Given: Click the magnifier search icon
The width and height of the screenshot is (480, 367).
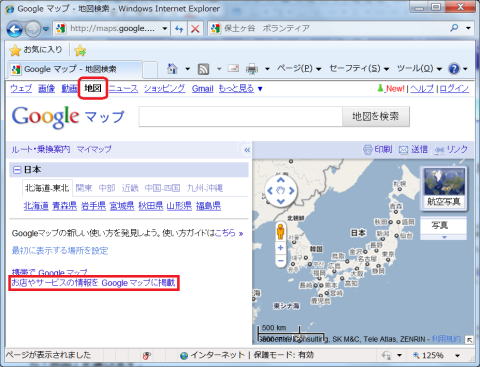Looking at the screenshot, I should coord(454,28).
